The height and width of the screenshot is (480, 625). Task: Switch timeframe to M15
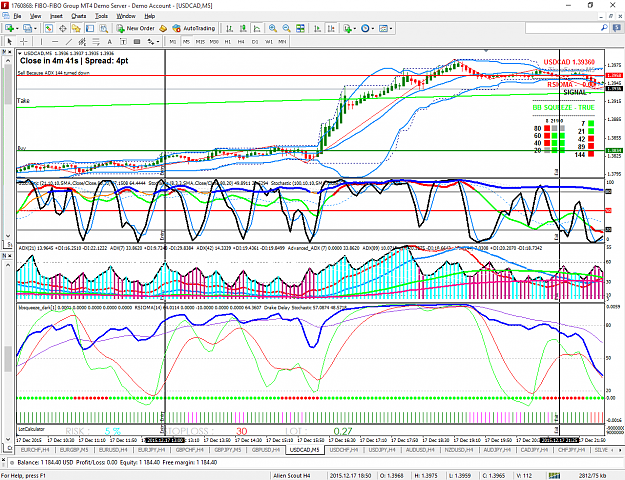point(200,41)
